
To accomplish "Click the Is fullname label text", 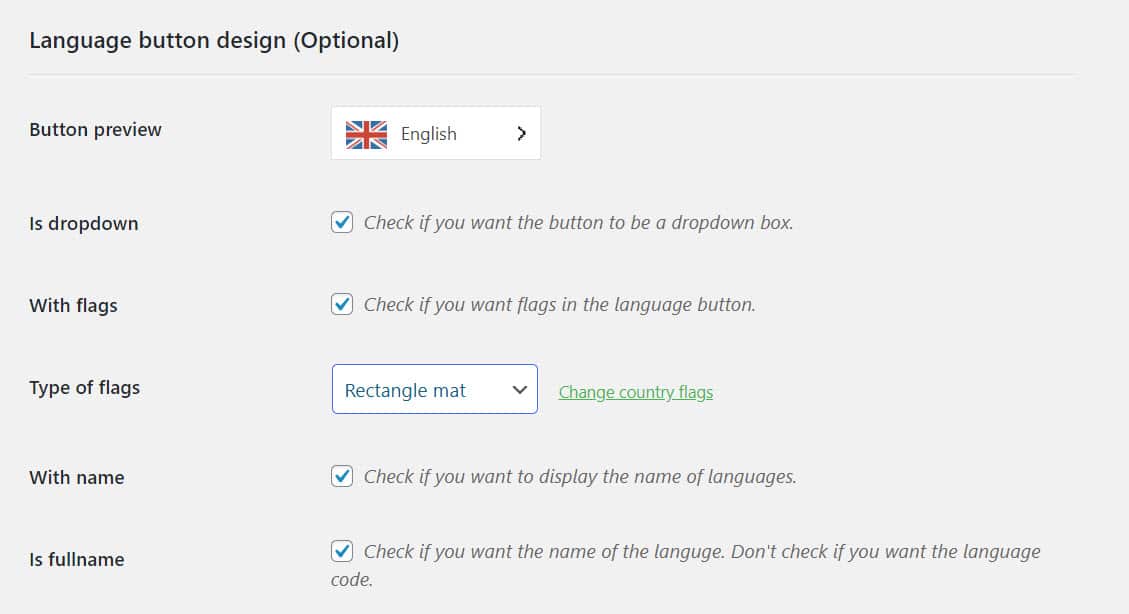I will point(77,559).
